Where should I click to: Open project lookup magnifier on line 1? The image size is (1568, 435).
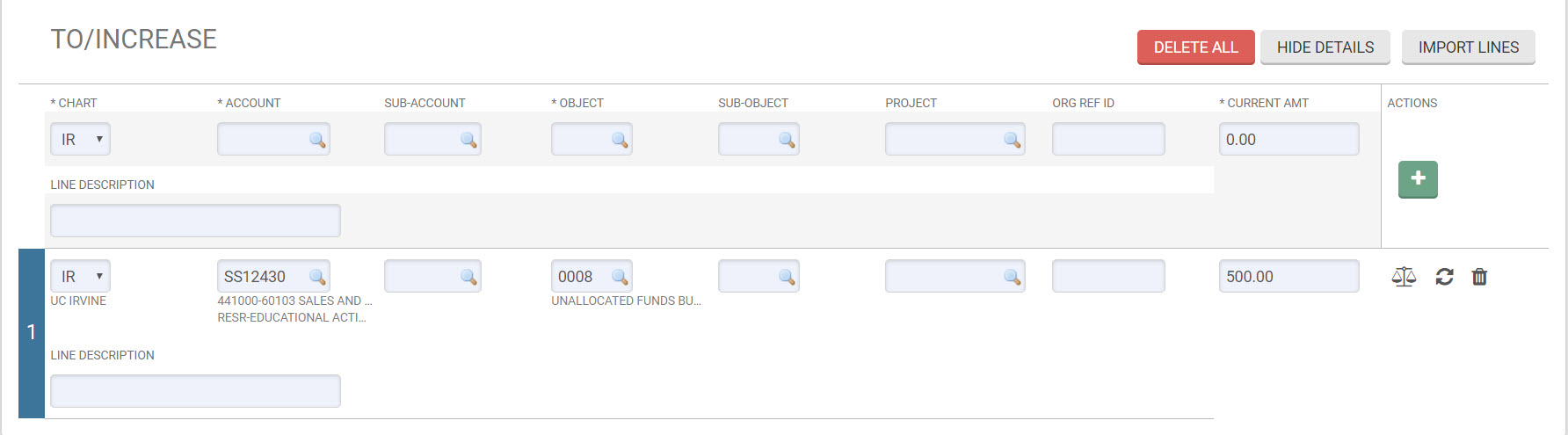[1012, 277]
